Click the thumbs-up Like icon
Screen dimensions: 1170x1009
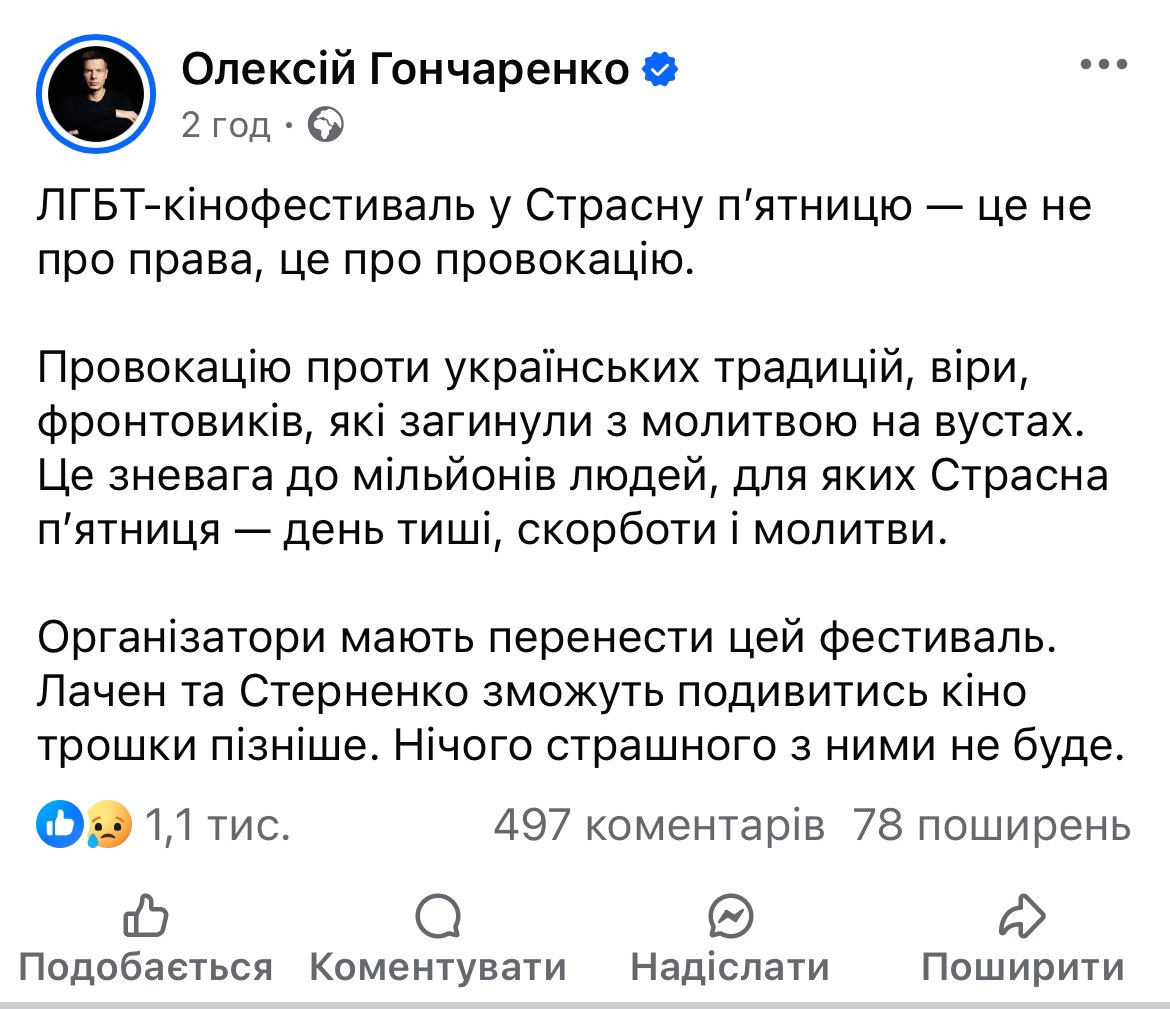[x=145, y=916]
